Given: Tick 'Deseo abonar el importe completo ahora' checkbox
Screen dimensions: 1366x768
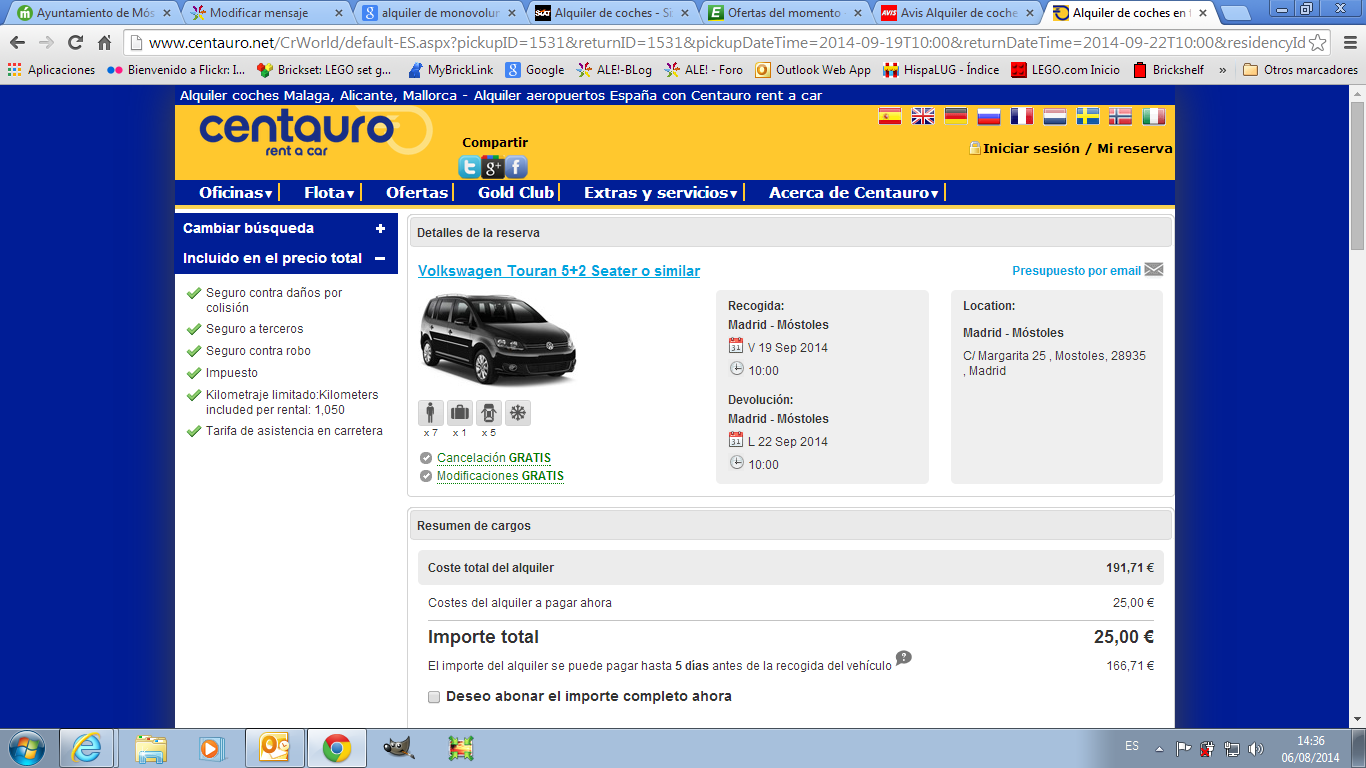Looking at the screenshot, I should (434, 697).
